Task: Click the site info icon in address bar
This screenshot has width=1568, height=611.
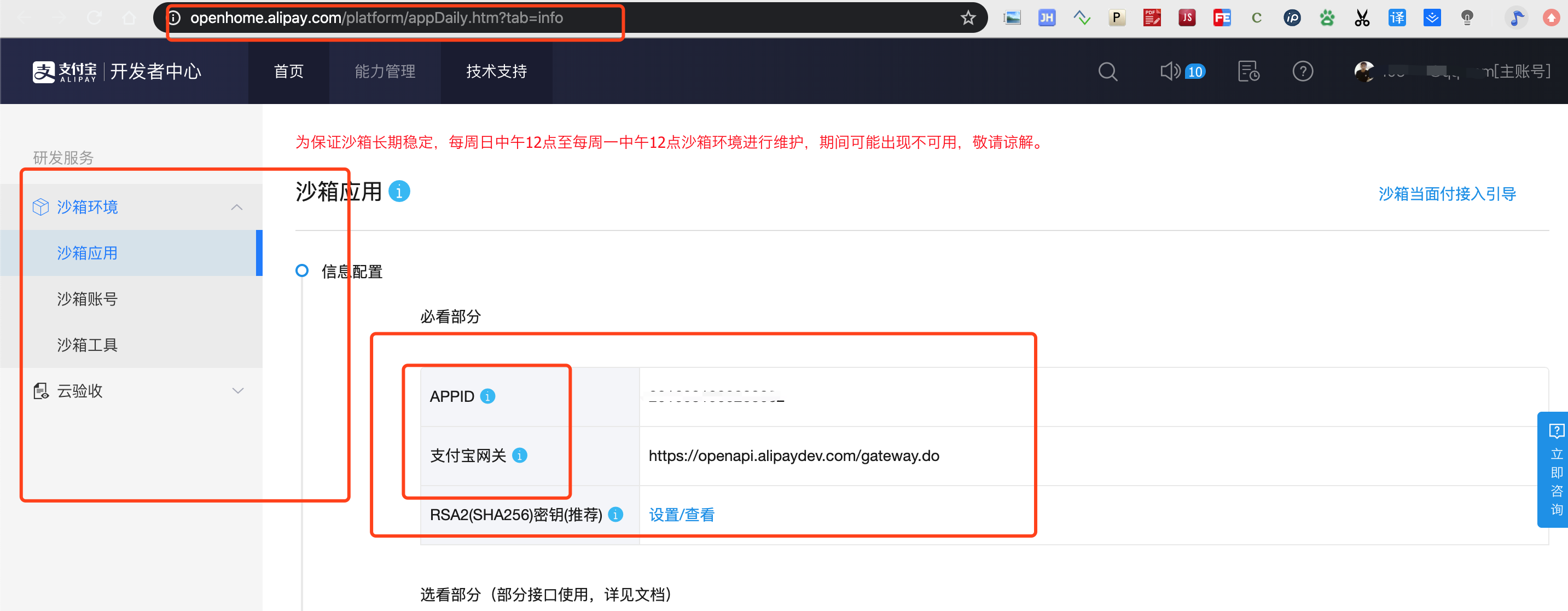Action: pyautogui.click(x=174, y=18)
